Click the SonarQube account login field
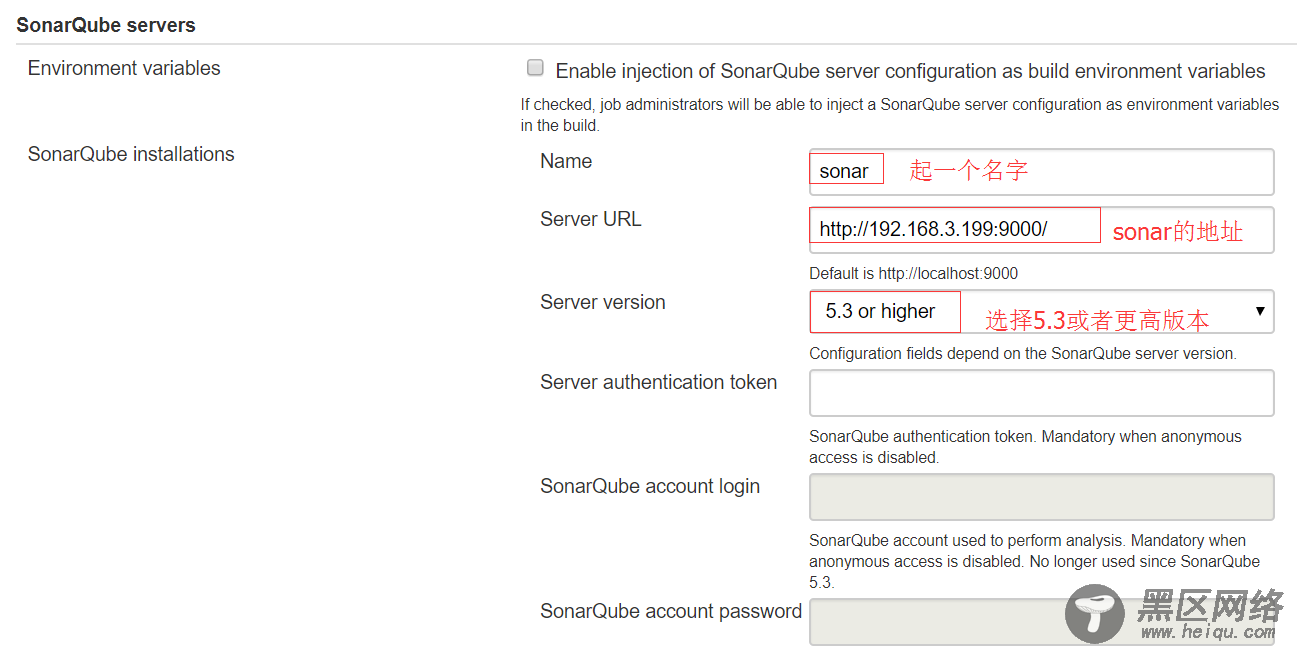 tap(1041, 497)
